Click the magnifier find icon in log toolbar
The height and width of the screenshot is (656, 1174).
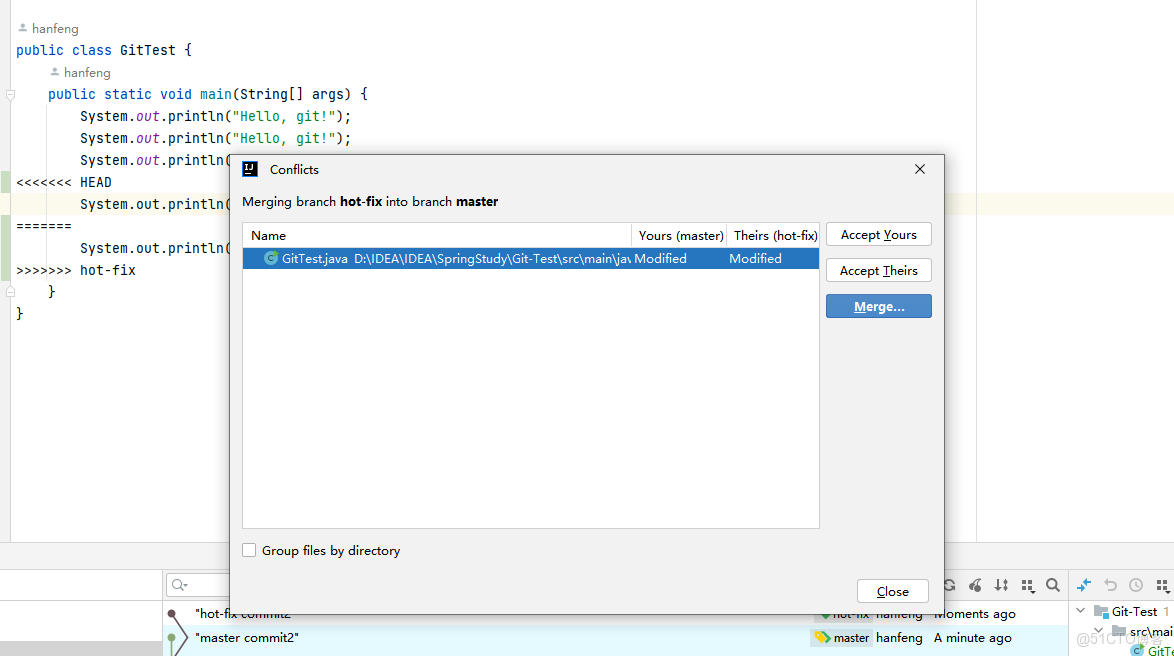pos(1053,586)
